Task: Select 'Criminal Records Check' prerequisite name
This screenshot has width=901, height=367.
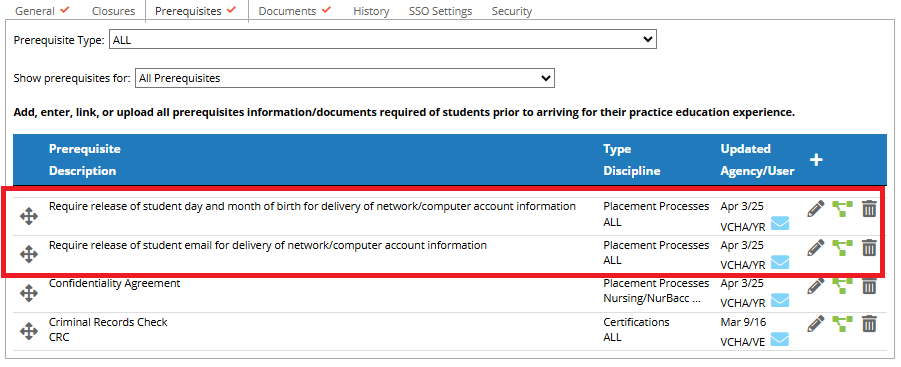Action: [x=108, y=322]
